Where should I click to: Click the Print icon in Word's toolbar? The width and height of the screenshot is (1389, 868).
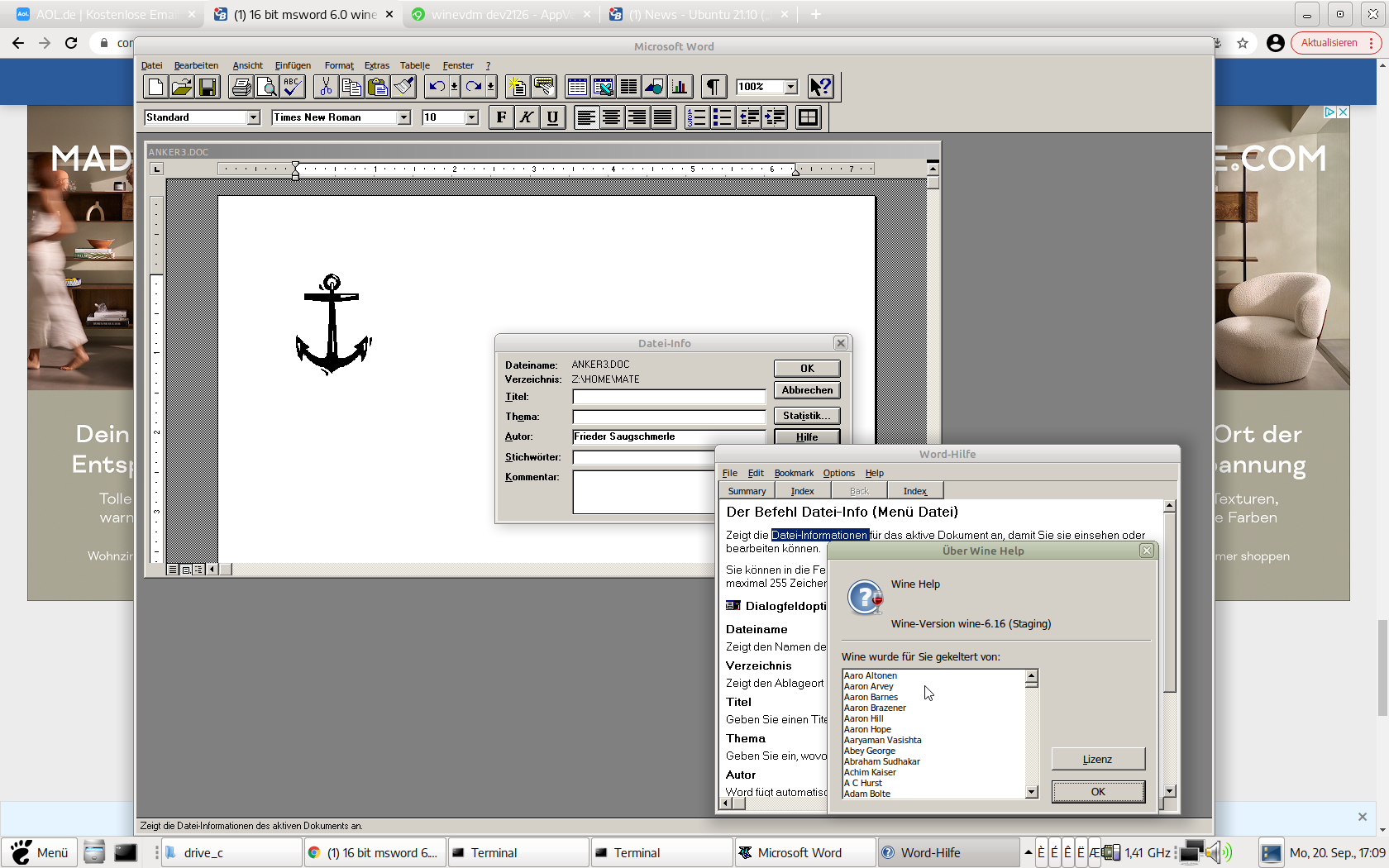point(241,87)
